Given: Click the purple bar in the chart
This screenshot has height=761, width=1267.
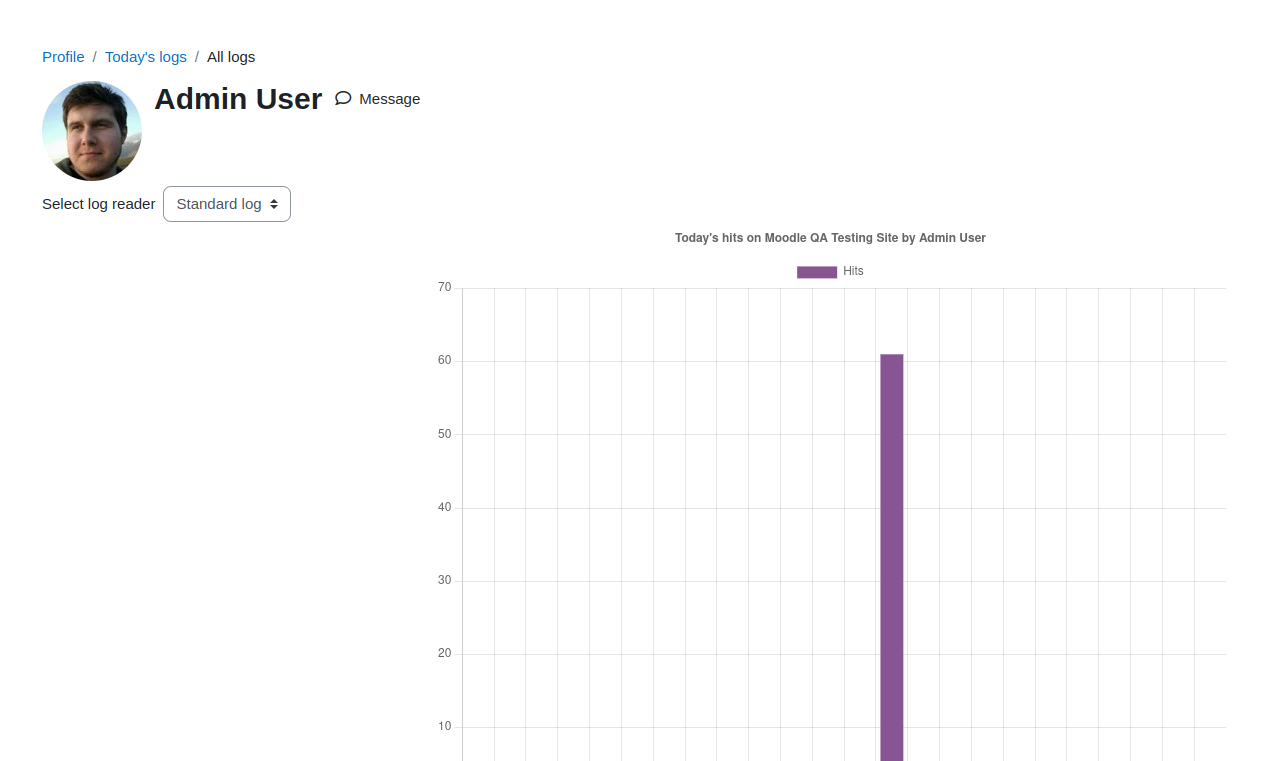Looking at the screenshot, I should click(892, 557).
